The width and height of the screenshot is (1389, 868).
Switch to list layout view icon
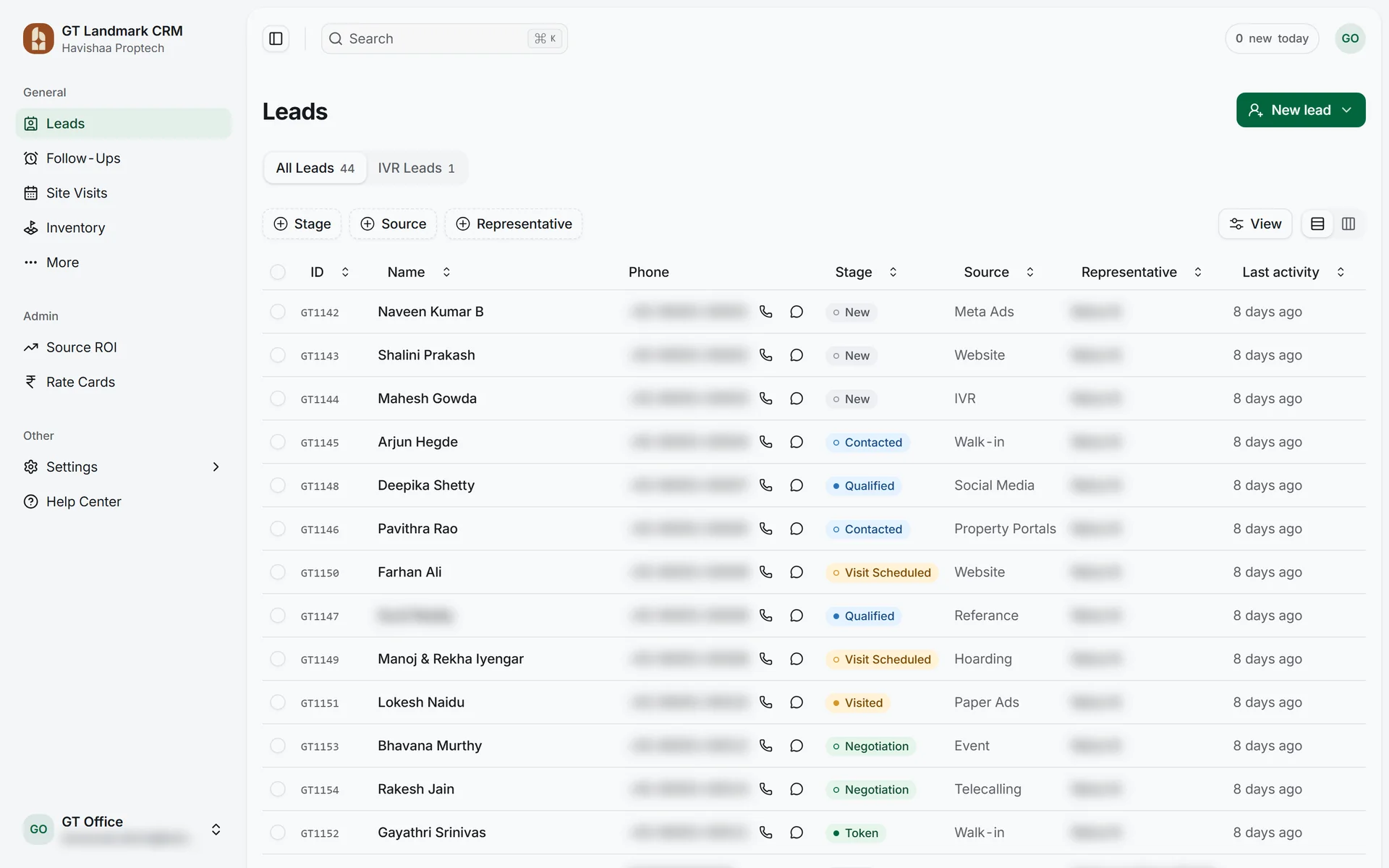click(x=1317, y=224)
